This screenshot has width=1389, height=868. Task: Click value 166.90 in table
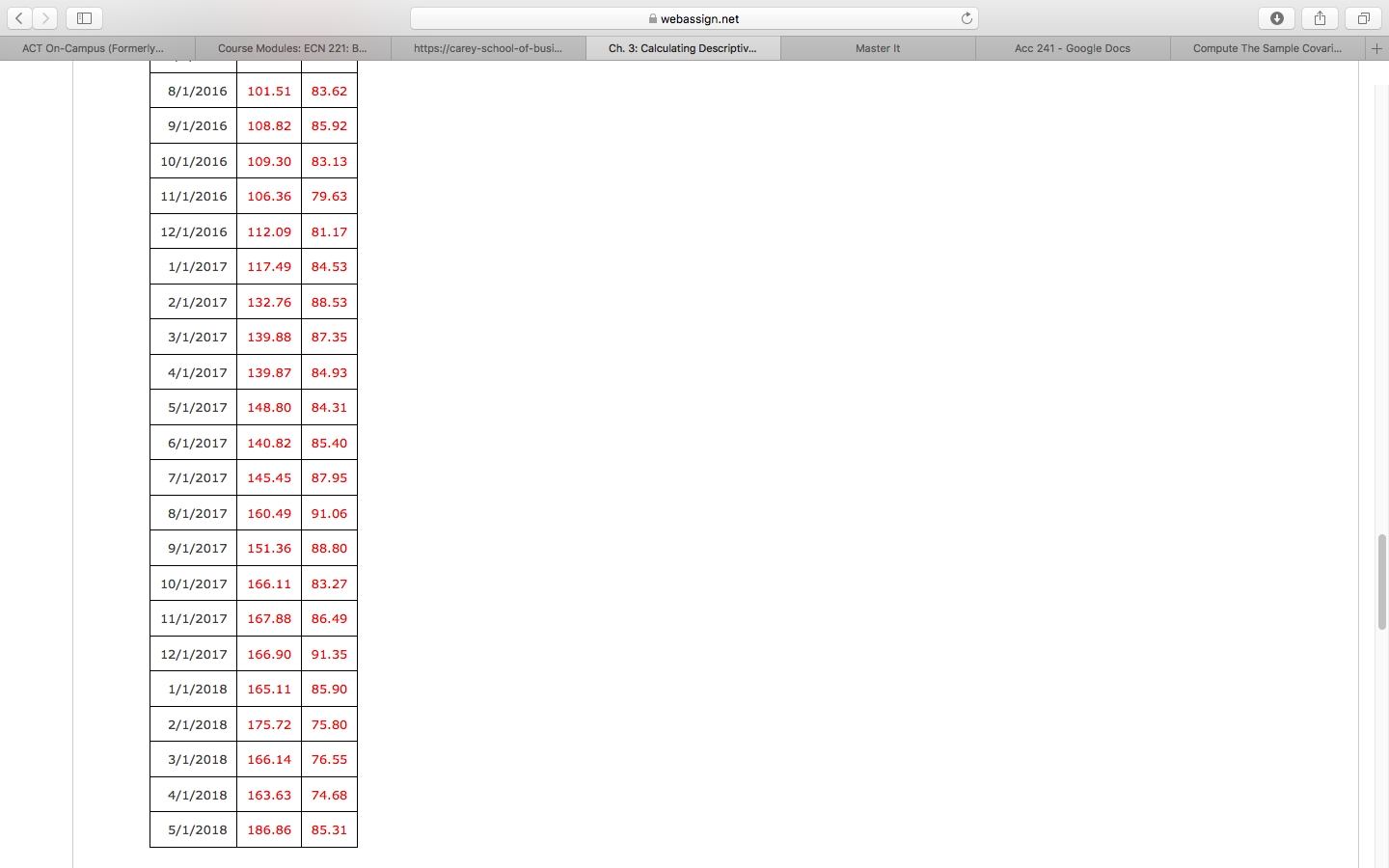(269, 654)
